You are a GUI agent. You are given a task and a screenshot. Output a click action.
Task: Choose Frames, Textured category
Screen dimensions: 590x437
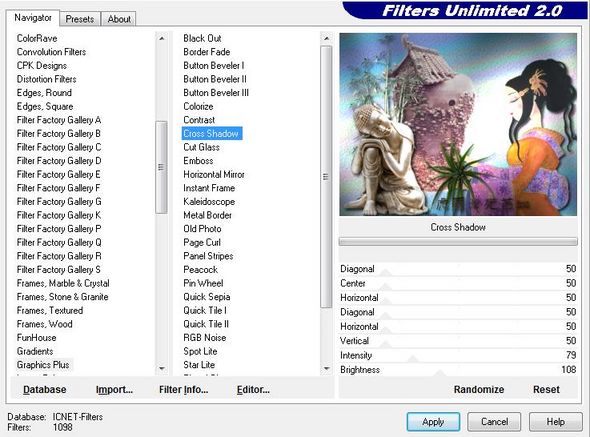coord(50,311)
